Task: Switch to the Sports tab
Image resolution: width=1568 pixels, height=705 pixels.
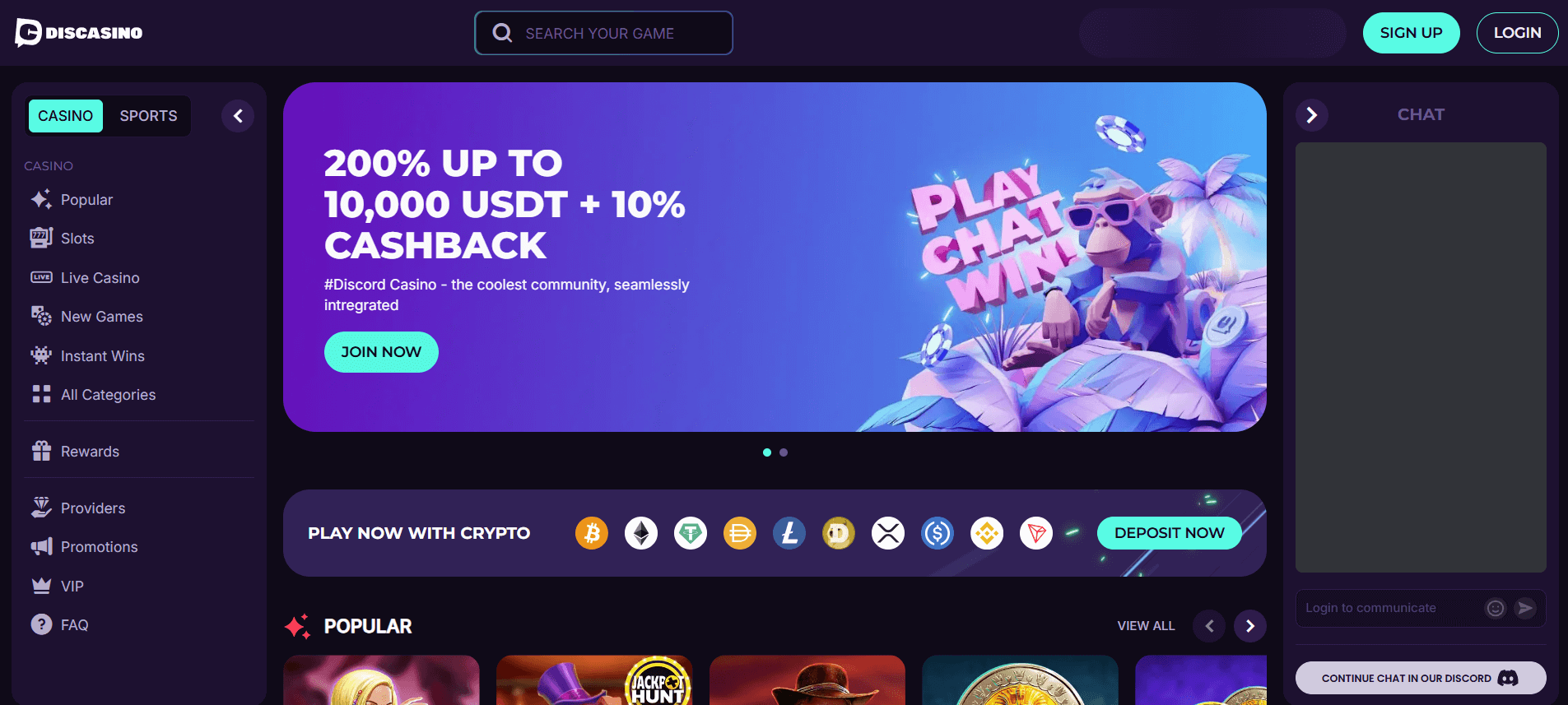Action: tap(148, 116)
